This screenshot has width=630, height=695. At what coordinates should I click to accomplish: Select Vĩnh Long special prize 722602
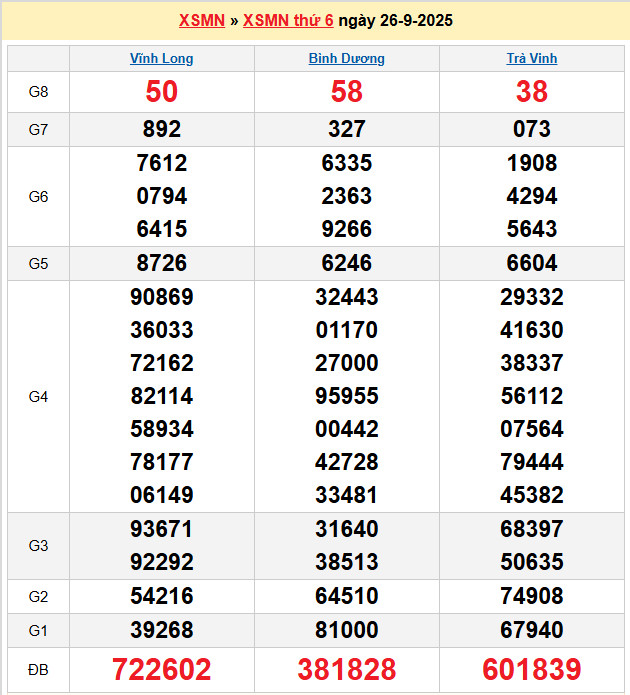tap(162, 669)
